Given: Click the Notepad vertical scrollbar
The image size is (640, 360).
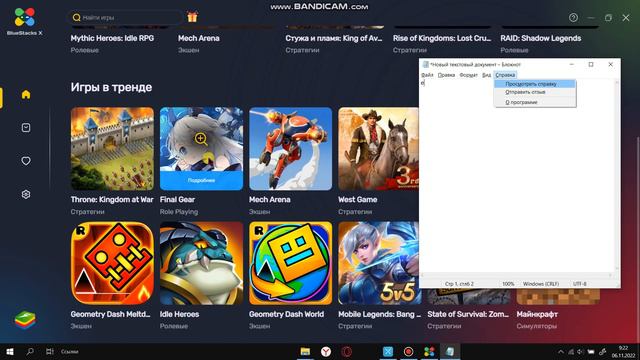Looking at the screenshot, I should click(617, 176).
